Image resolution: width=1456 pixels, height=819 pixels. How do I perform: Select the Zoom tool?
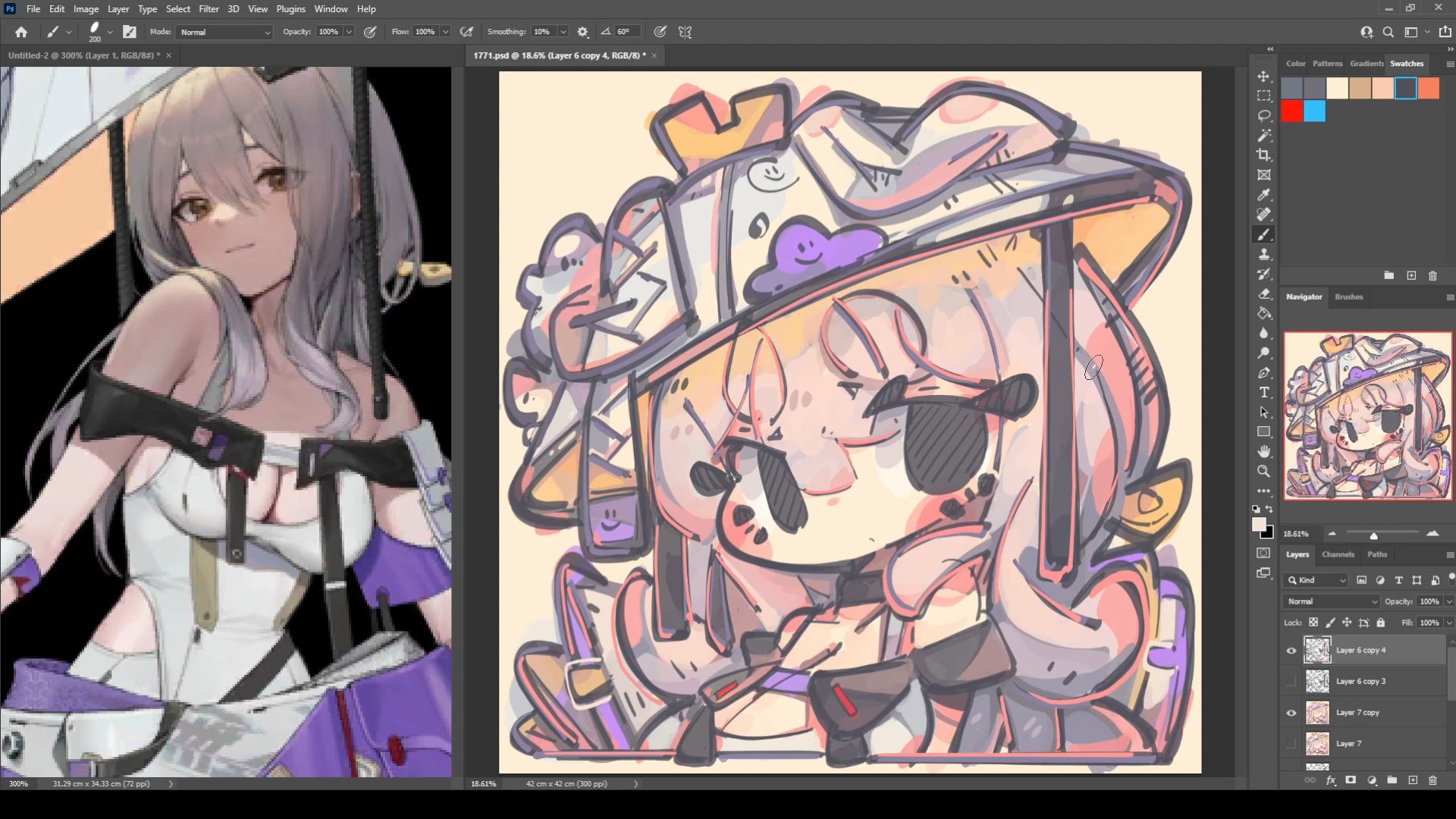(1263, 471)
